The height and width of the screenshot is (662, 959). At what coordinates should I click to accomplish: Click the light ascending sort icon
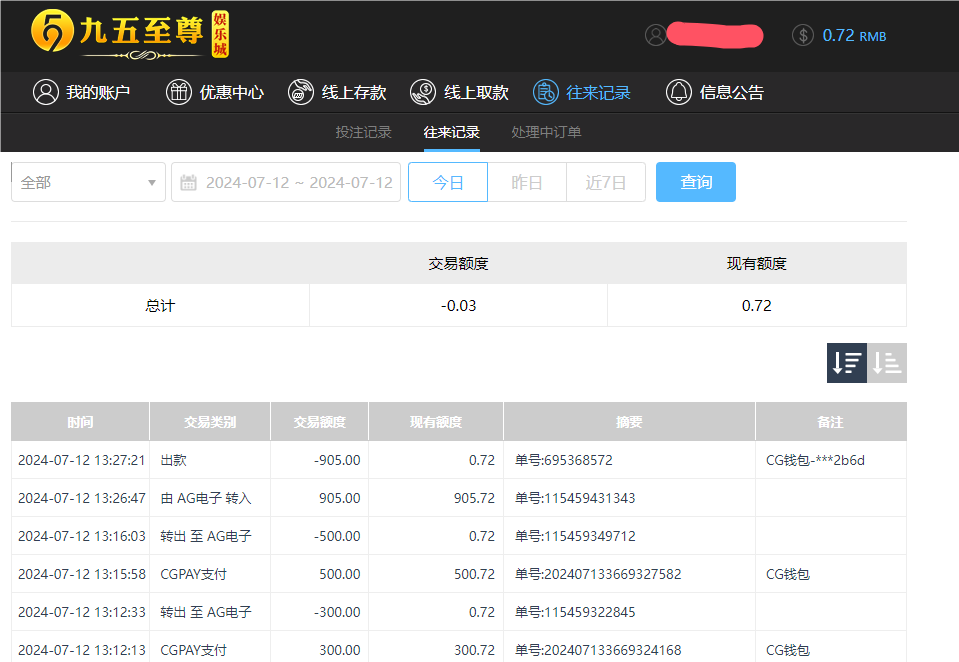point(886,362)
